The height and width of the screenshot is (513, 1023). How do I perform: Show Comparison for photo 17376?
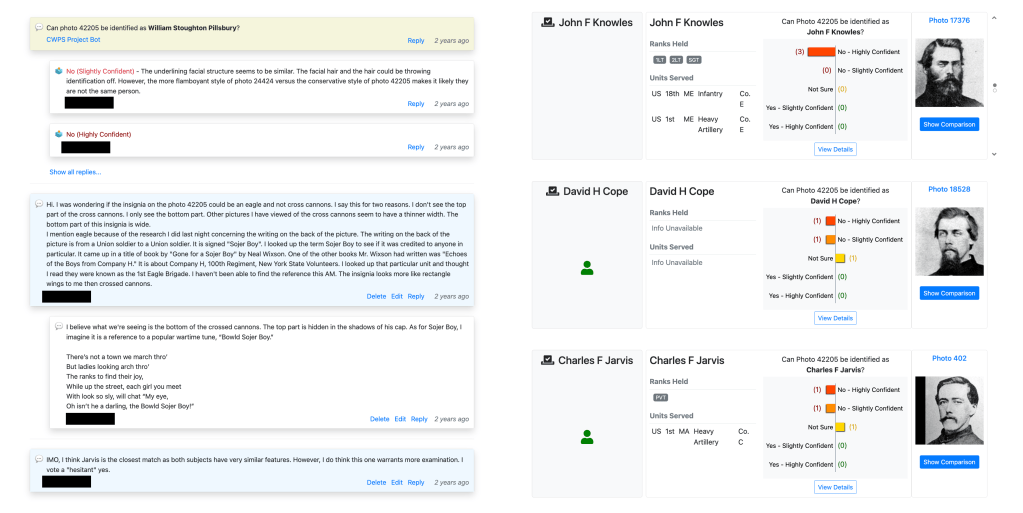(949, 125)
